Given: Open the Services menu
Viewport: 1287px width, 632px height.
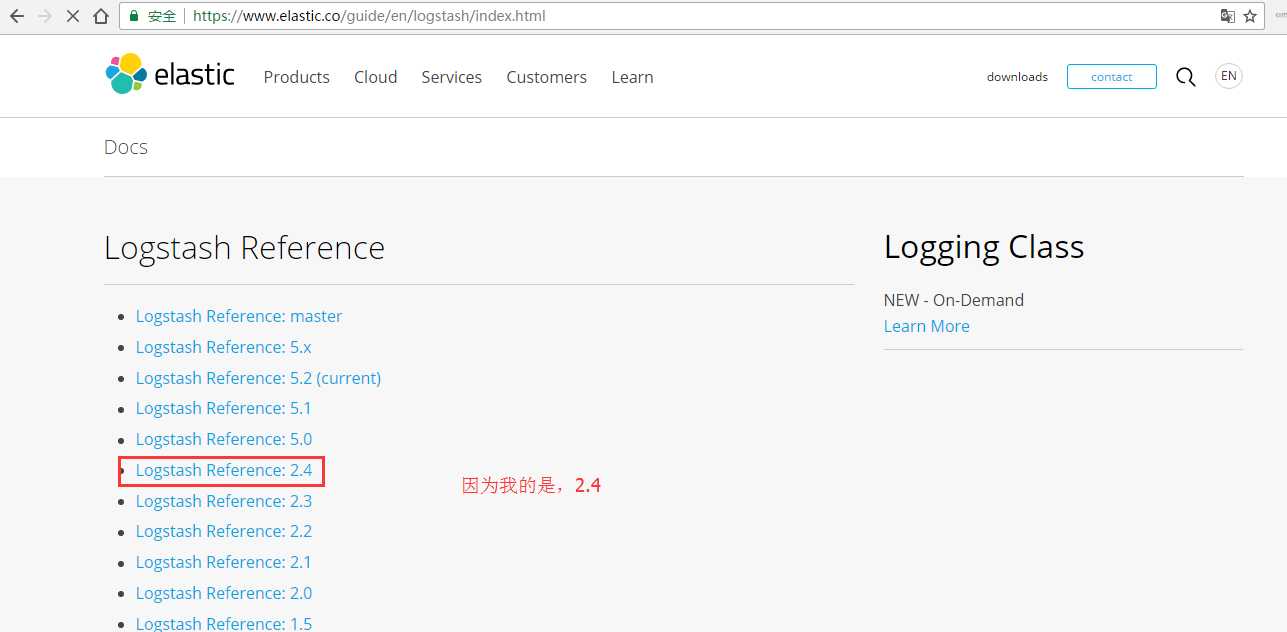Looking at the screenshot, I should (452, 77).
